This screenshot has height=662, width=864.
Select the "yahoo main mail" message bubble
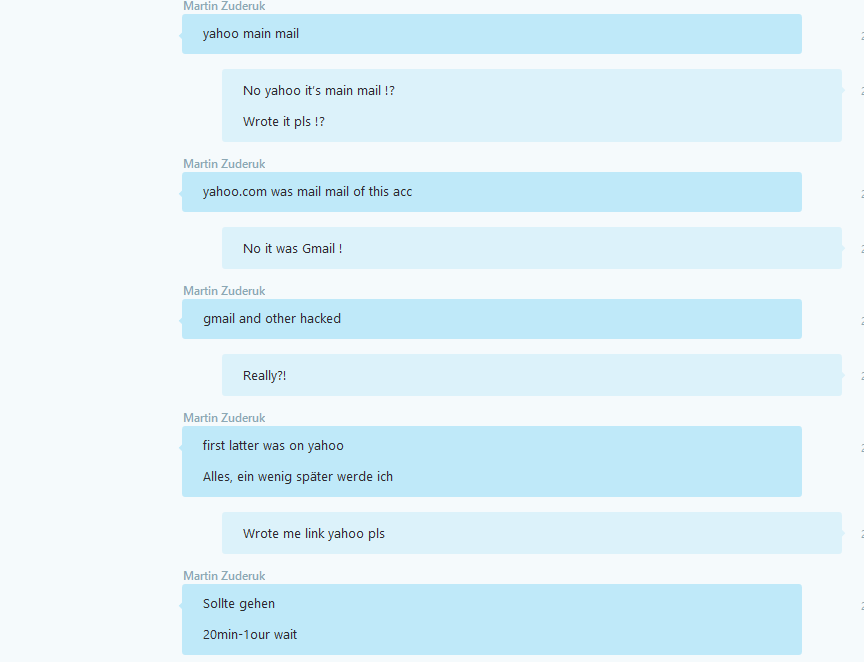[492, 34]
